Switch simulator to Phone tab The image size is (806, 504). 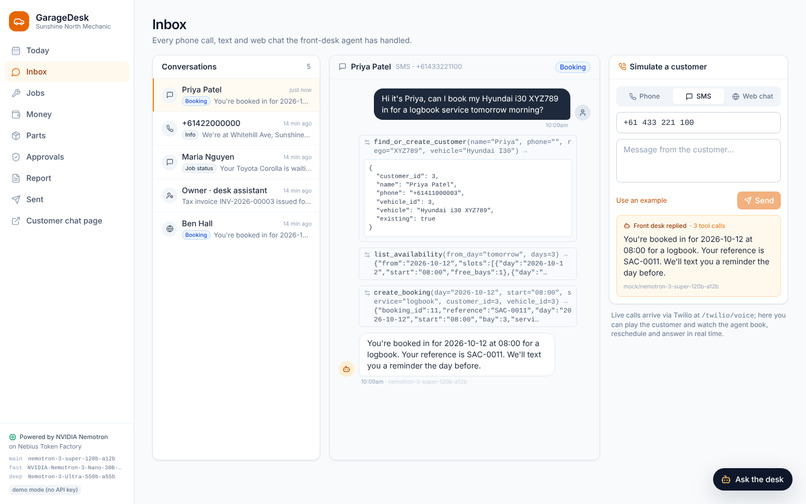645,96
